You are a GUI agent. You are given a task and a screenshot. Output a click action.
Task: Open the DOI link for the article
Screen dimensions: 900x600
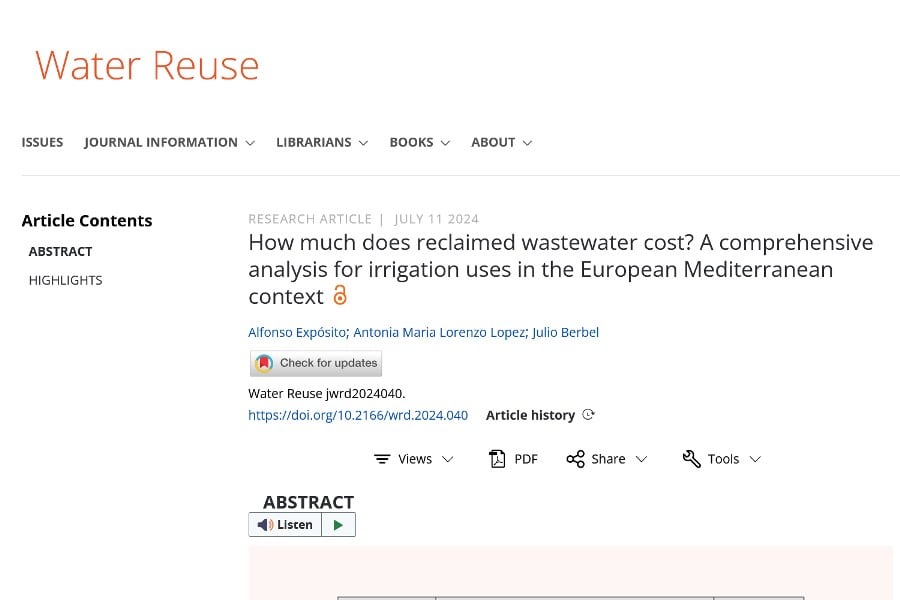[358, 415]
